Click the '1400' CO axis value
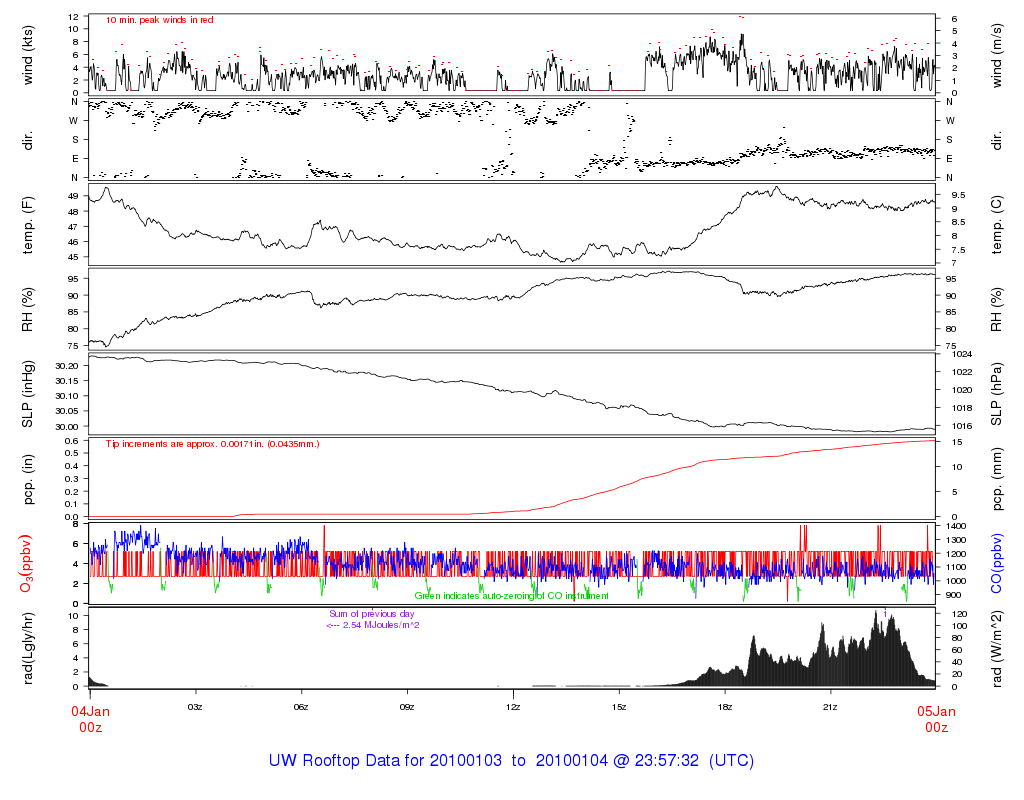 [955, 526]
